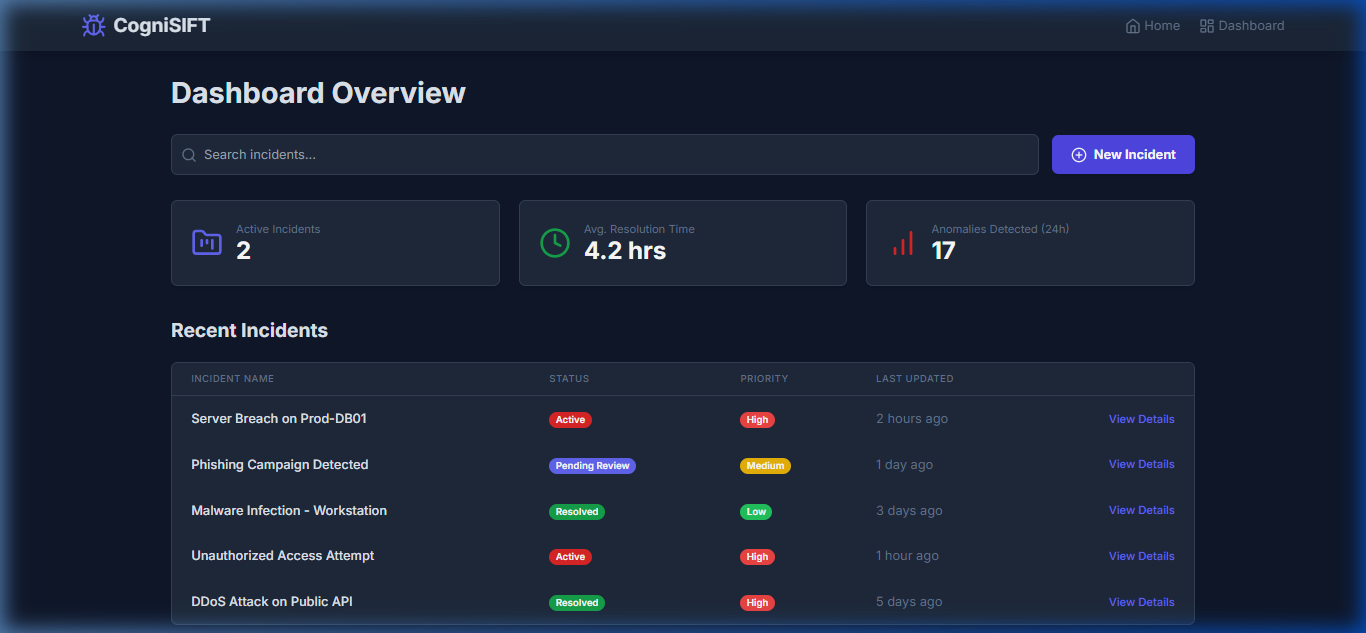Click the anomalies count 17
This screenshot has height=633, width=1366.
[943, 251]
